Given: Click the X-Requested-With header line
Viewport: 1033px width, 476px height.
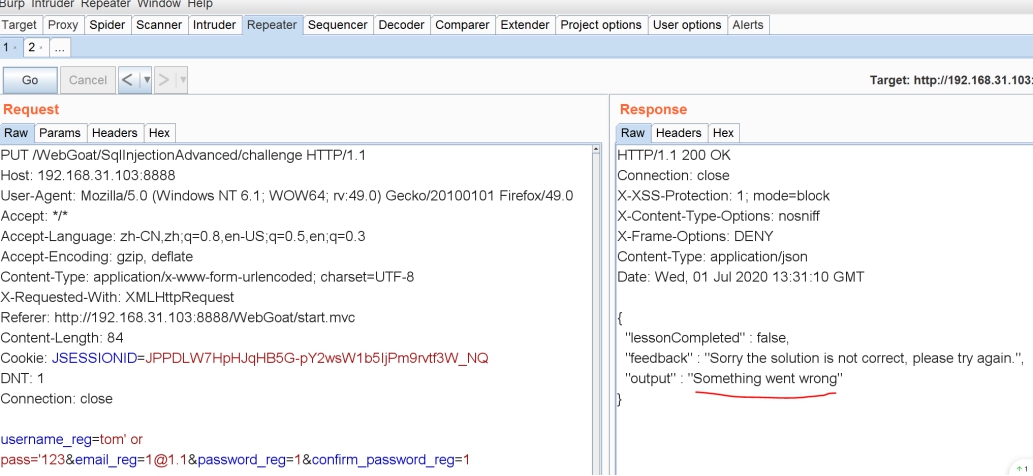Looking at the screenshot, I should click(117, 298).
